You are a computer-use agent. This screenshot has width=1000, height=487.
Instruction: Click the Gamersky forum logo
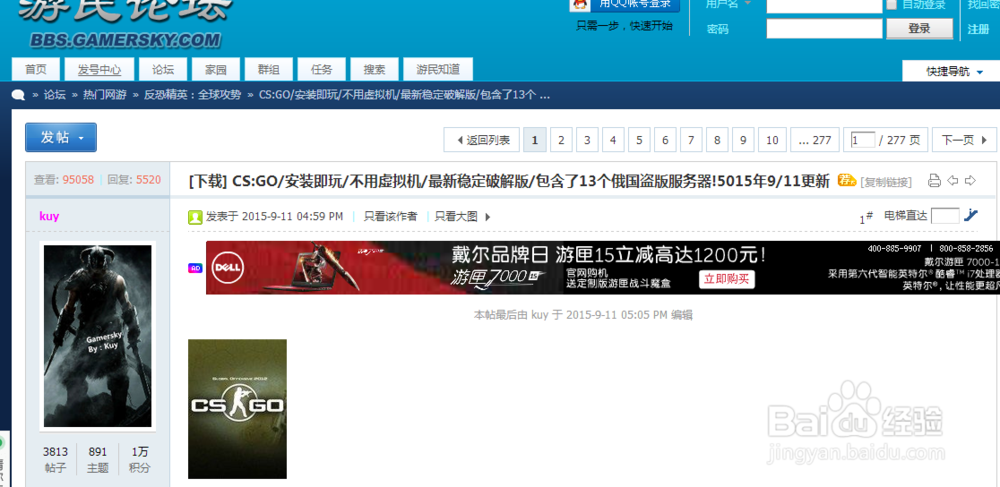tap(124, 22)
